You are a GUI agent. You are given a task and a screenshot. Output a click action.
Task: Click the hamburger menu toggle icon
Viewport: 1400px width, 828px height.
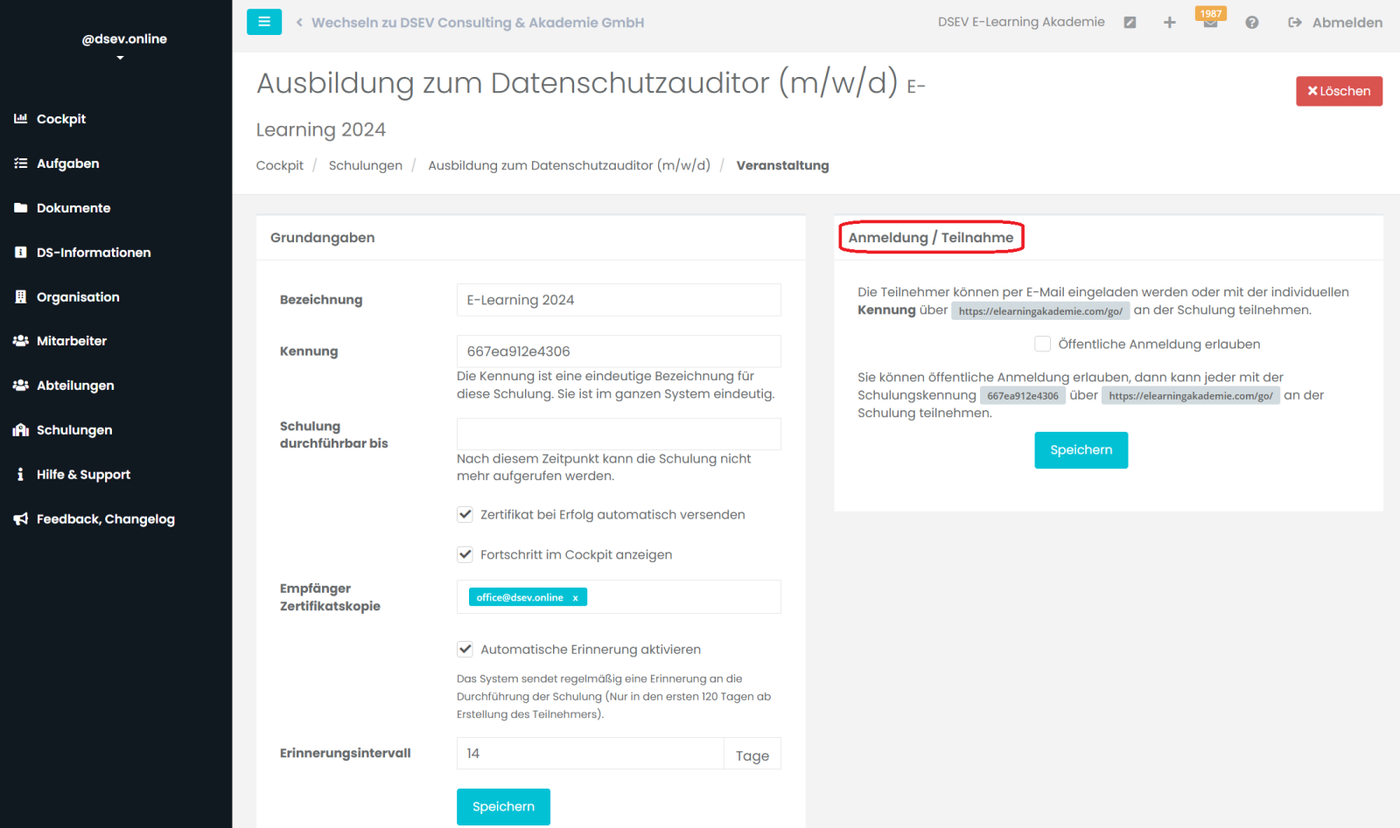point(264,22)
